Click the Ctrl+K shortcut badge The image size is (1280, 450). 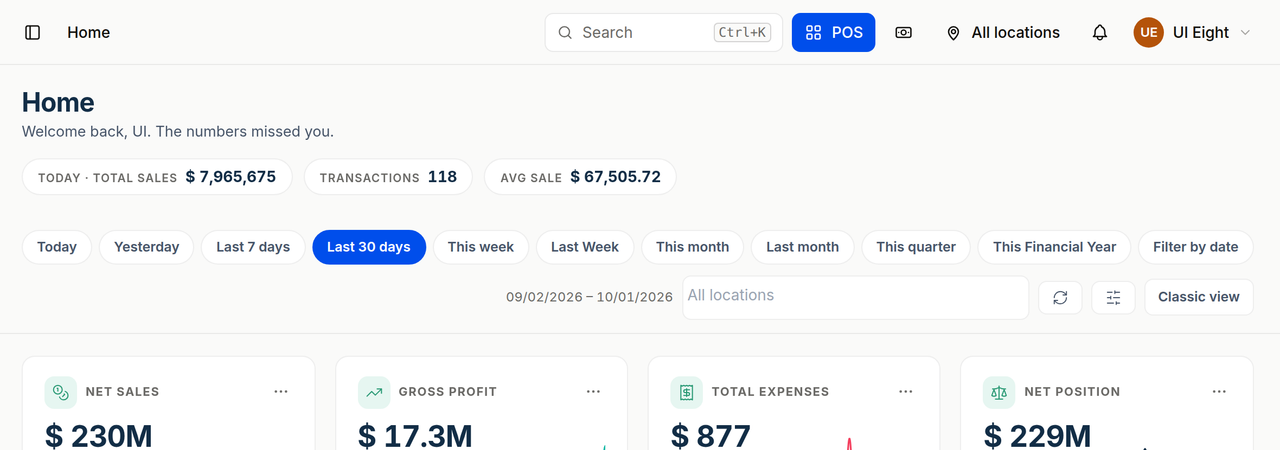click(x=743, y=32)
